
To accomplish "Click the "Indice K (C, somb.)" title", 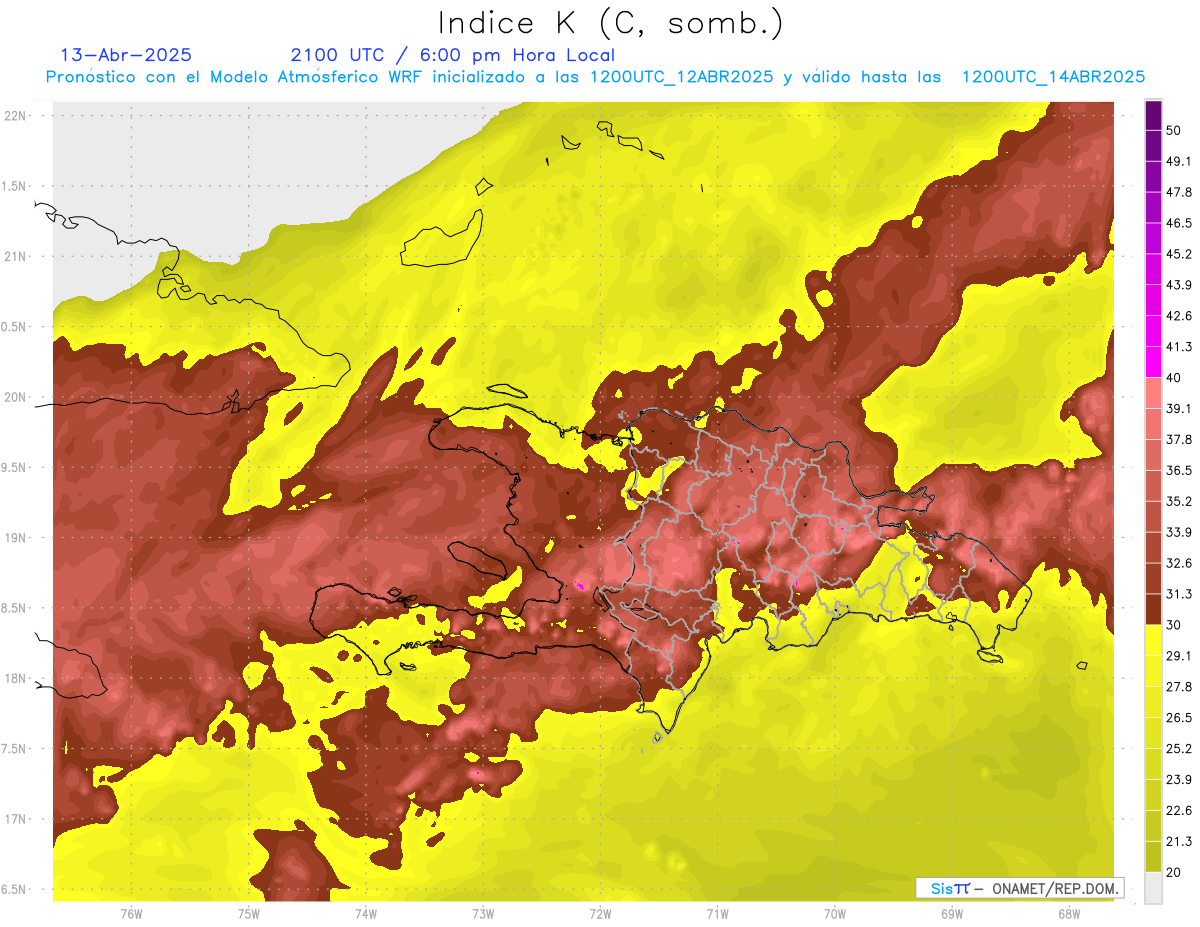I will [x=611, y=23].
